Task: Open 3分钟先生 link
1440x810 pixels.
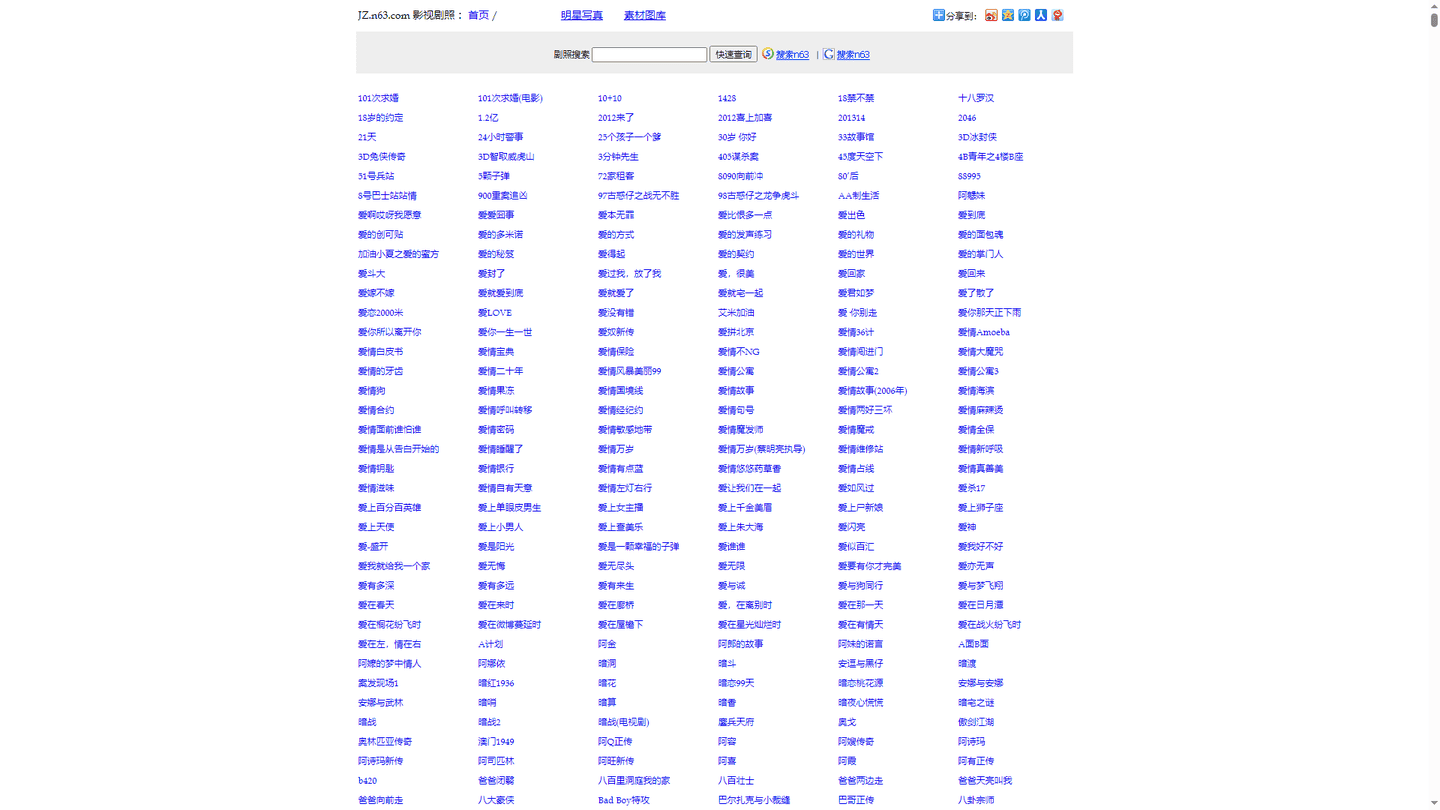Action: pyautogui.click(x=618, y=157)
